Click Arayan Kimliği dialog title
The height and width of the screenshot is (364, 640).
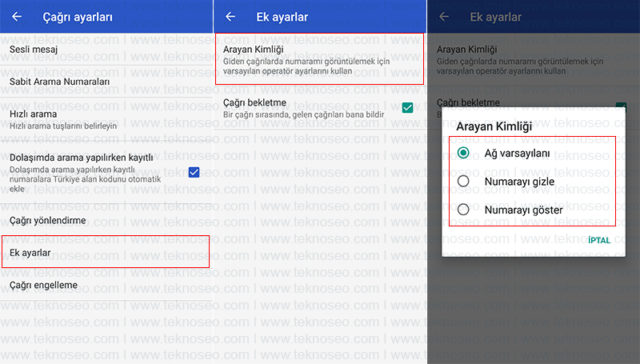494,127
